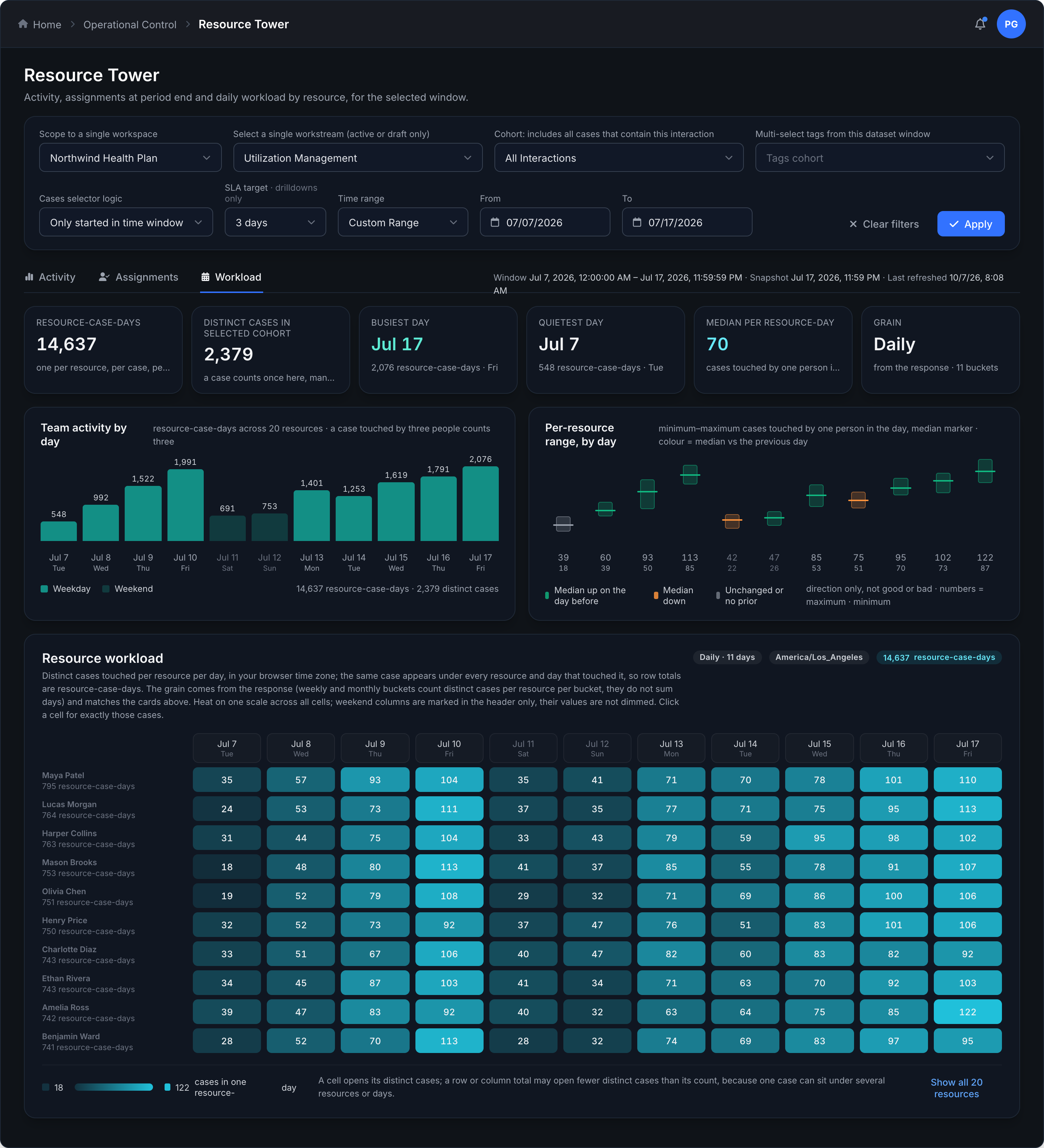The width and height of the screenshot is (1044, 1148).
Task: Go to Home in the breadcrumb
Action: tap(39, 25)
